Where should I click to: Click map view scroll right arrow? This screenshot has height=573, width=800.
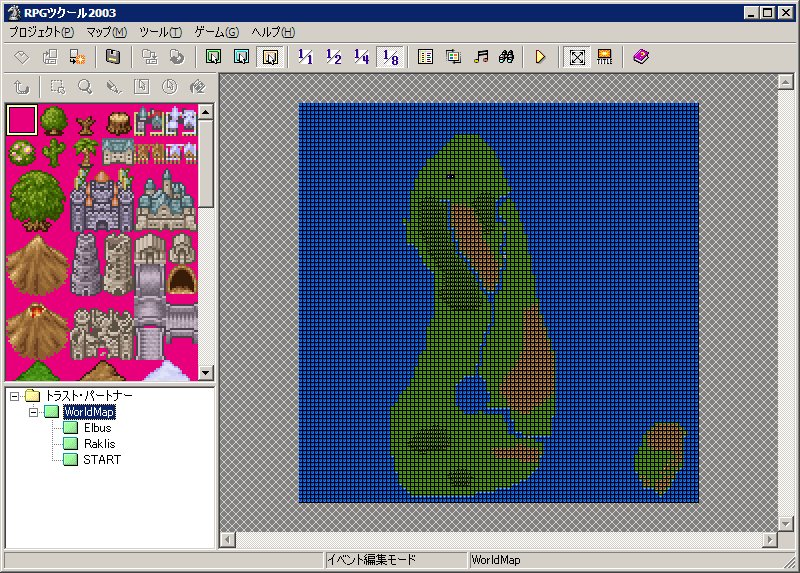coord(769,540)
